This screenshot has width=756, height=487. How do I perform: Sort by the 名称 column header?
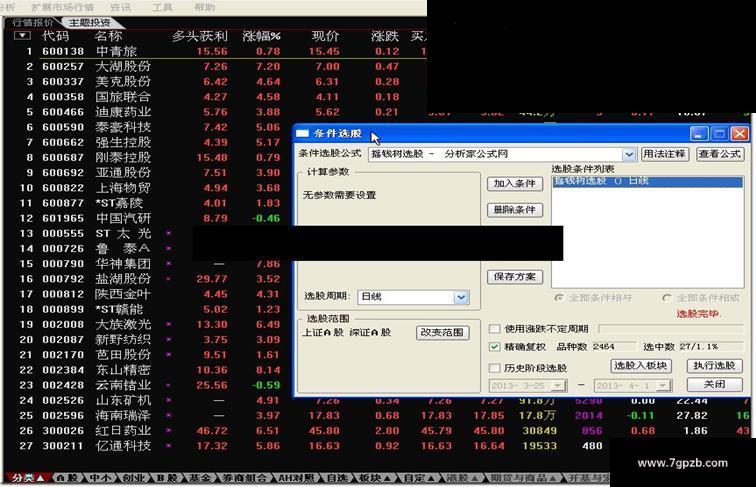point(108,36)
